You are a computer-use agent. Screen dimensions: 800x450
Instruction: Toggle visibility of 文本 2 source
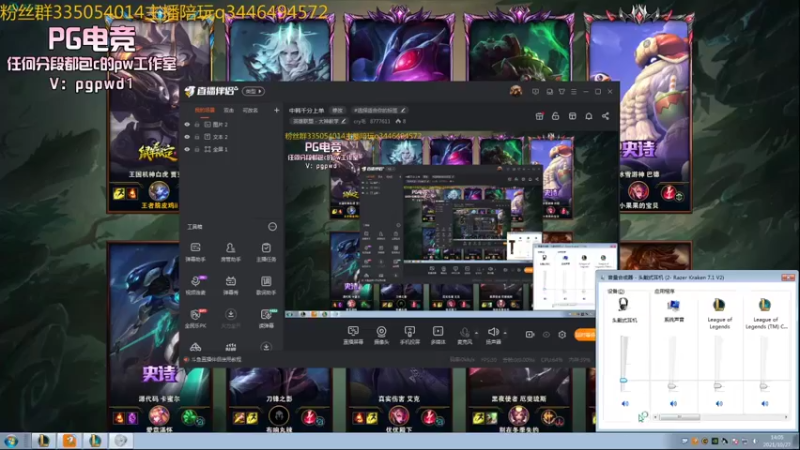187,137
